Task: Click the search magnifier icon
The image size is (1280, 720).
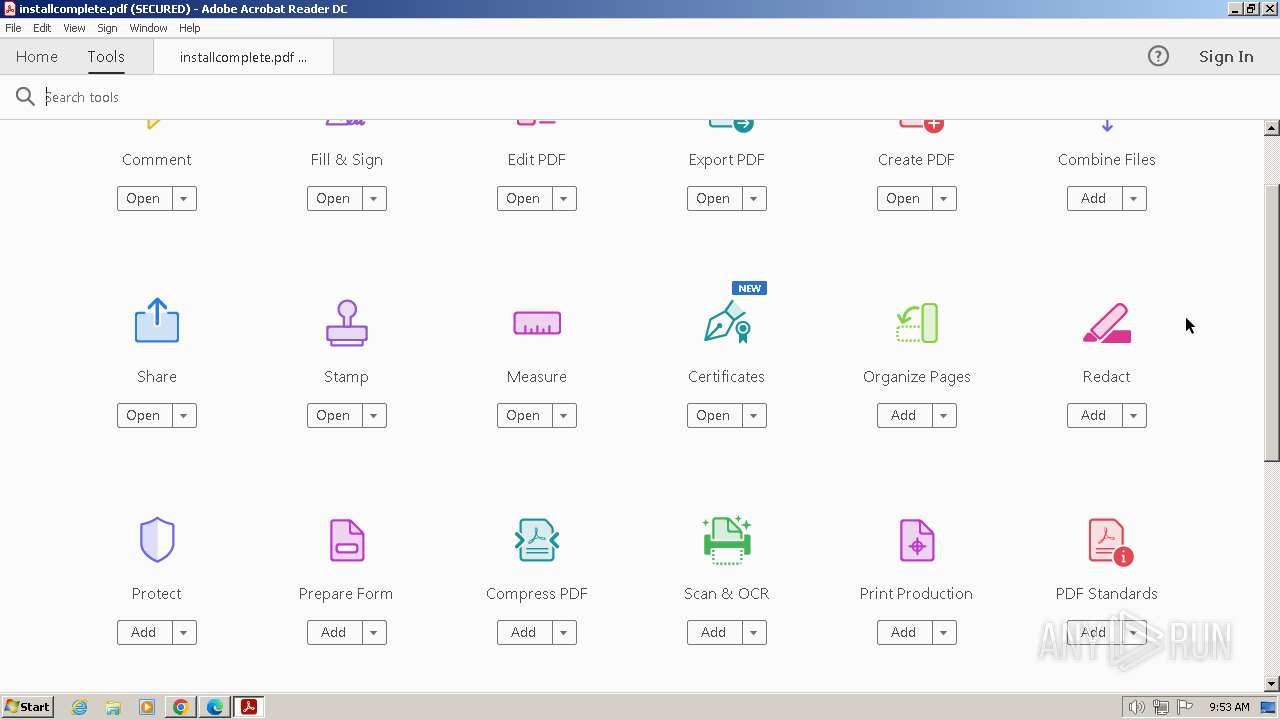Action: [25, 97]
